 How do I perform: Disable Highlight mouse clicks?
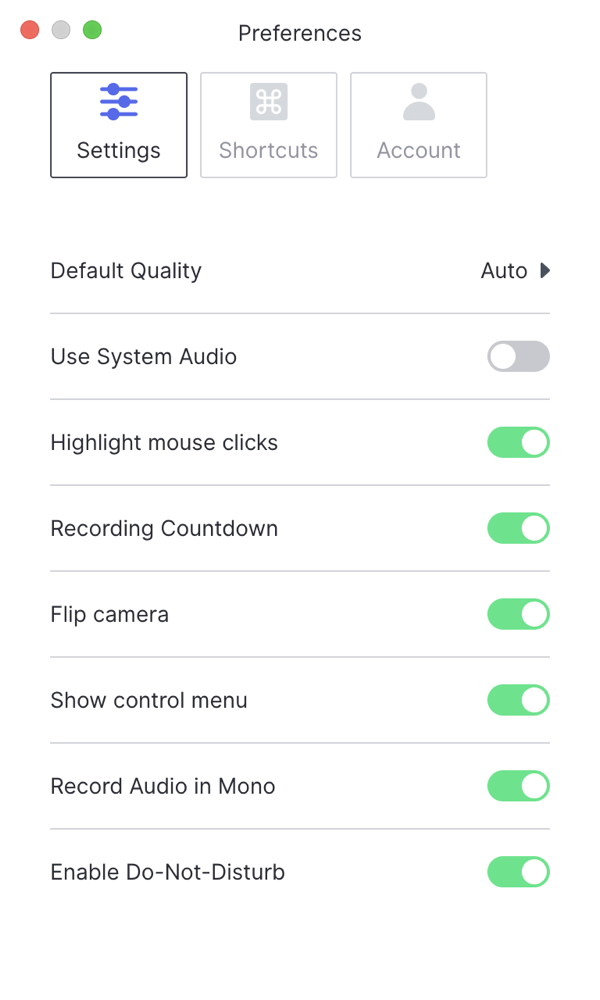518,442
